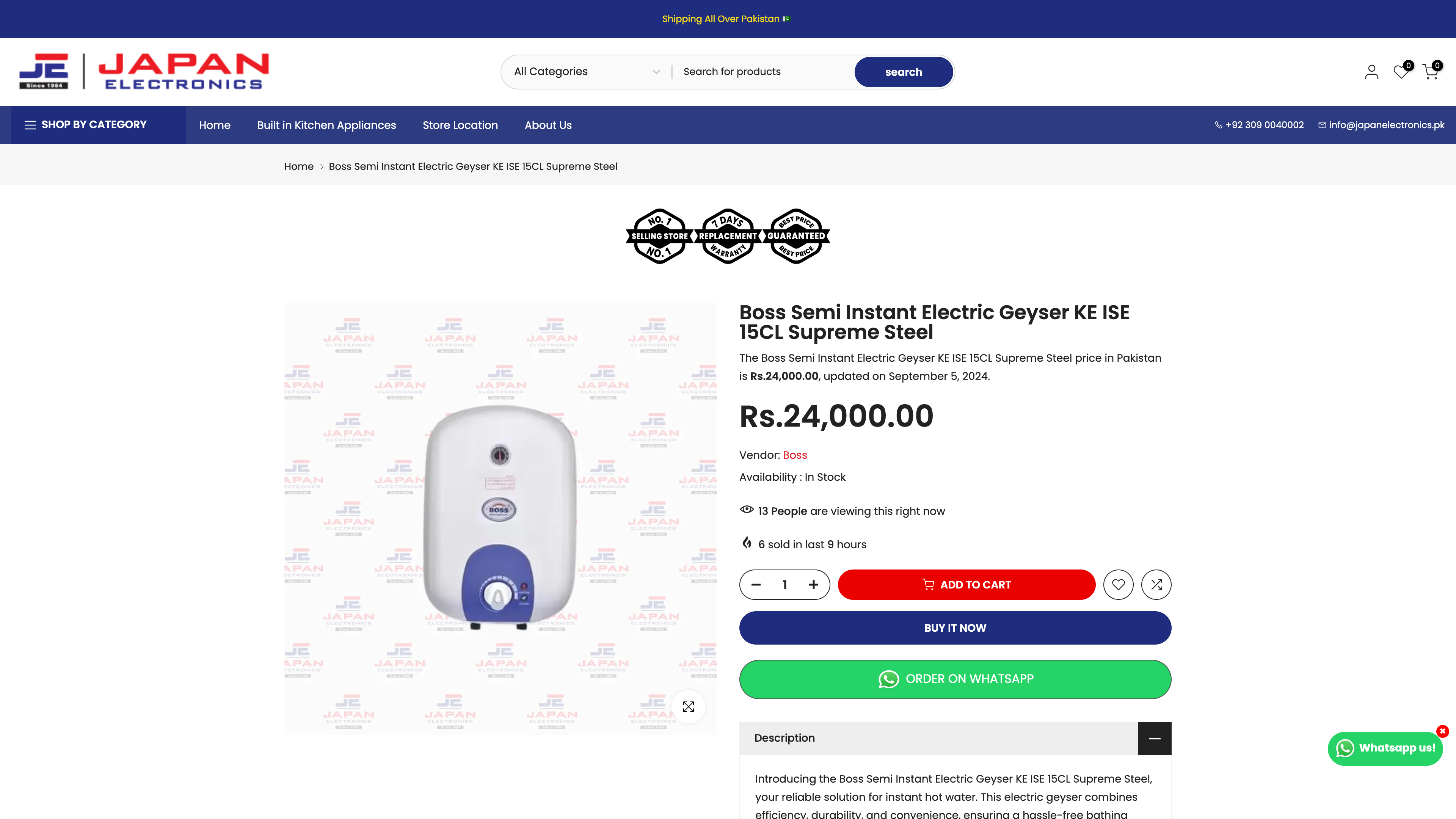Close the floating Whatsapp widget
Screen dimensions: 1456x819
click(x=1442, y=731)
